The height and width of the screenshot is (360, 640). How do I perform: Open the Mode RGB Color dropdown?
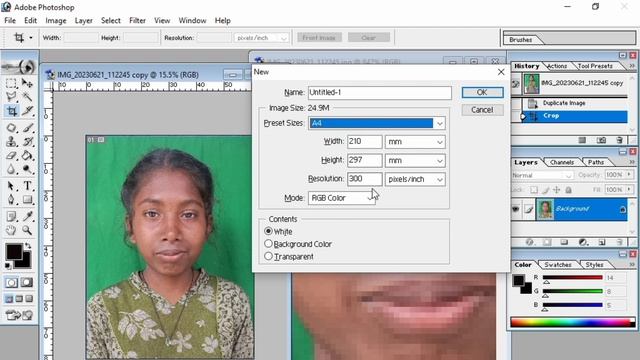tap(342, 198)
